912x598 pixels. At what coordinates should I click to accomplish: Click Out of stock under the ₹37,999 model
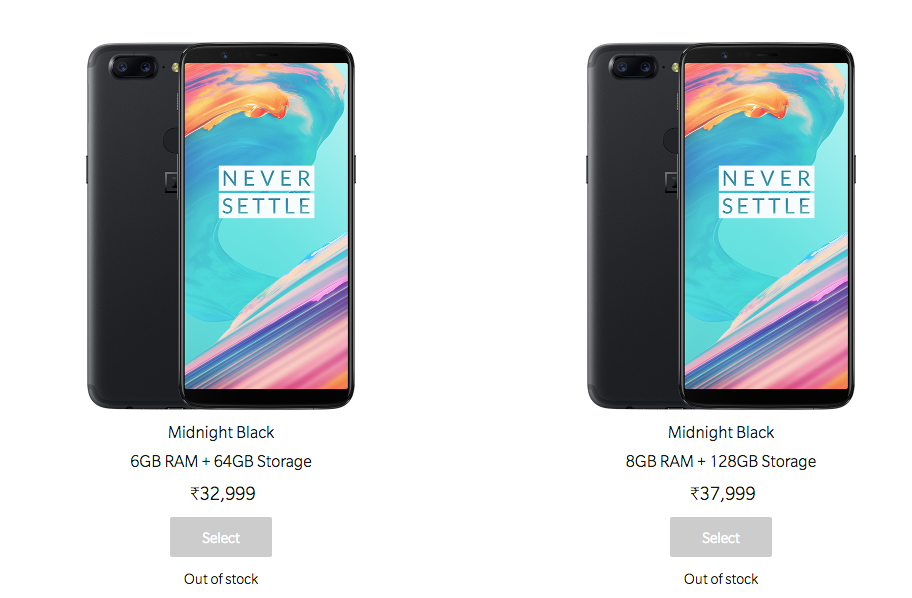pyautogui.click(x=721, y=579)
